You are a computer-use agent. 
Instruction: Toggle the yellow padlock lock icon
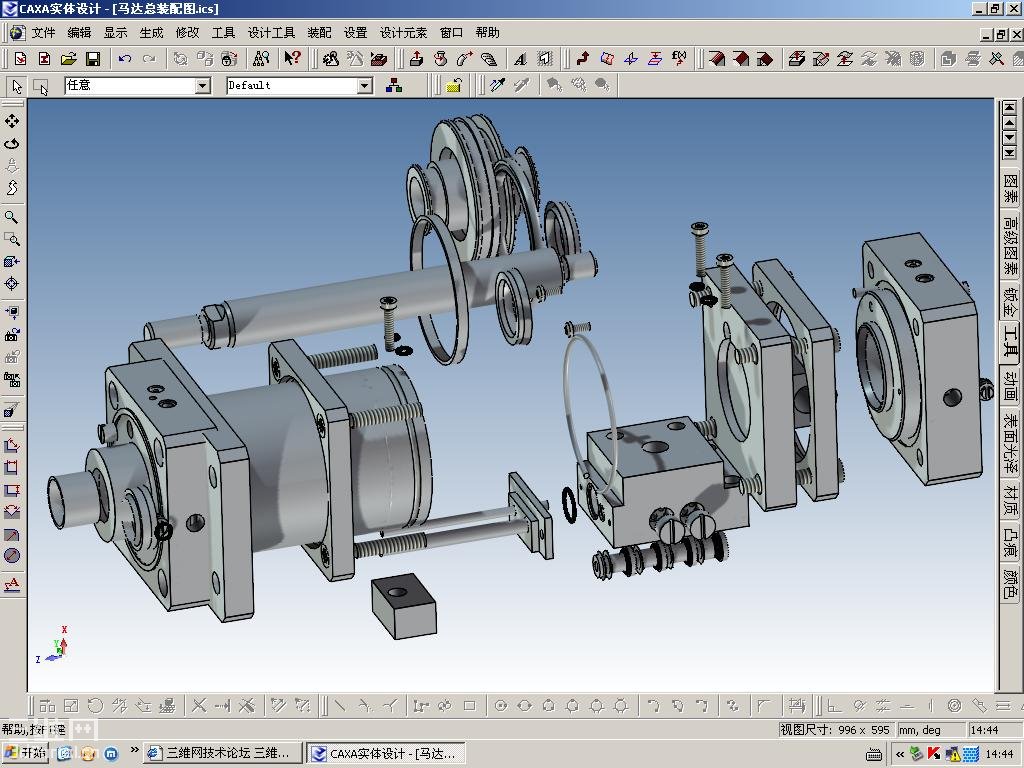pos(453,85)
